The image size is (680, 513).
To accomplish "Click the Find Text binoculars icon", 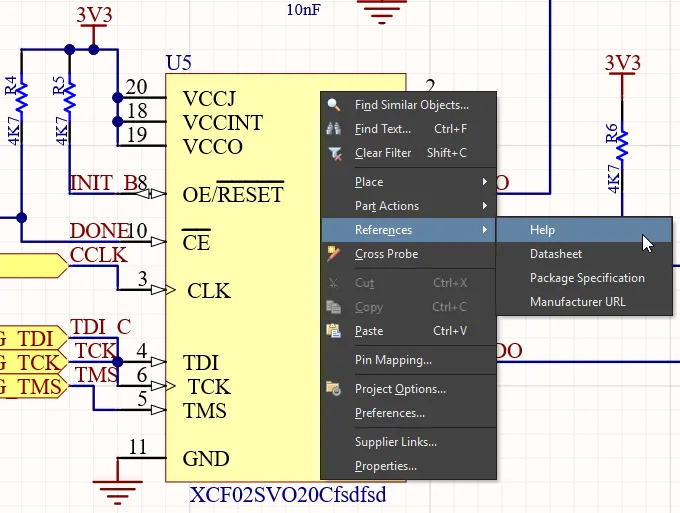I will [x=333, y=129].
